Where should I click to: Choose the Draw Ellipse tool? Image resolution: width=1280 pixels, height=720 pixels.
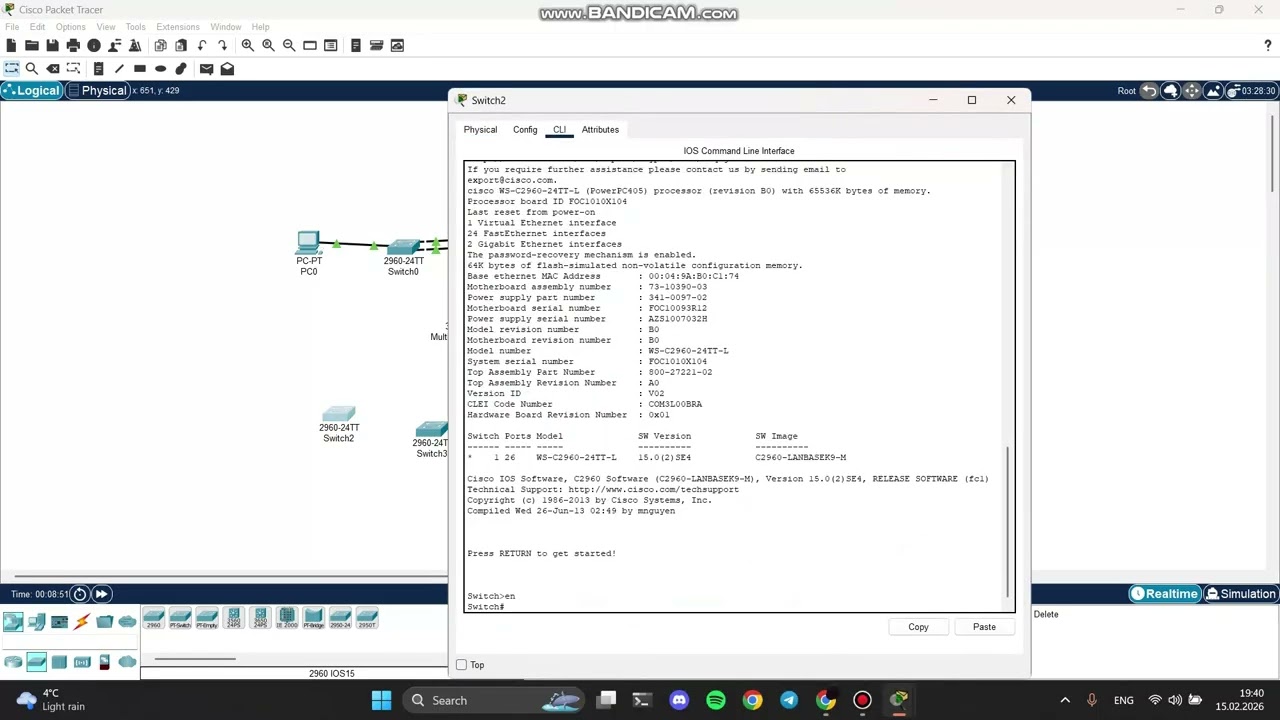(x=160, y=69)
